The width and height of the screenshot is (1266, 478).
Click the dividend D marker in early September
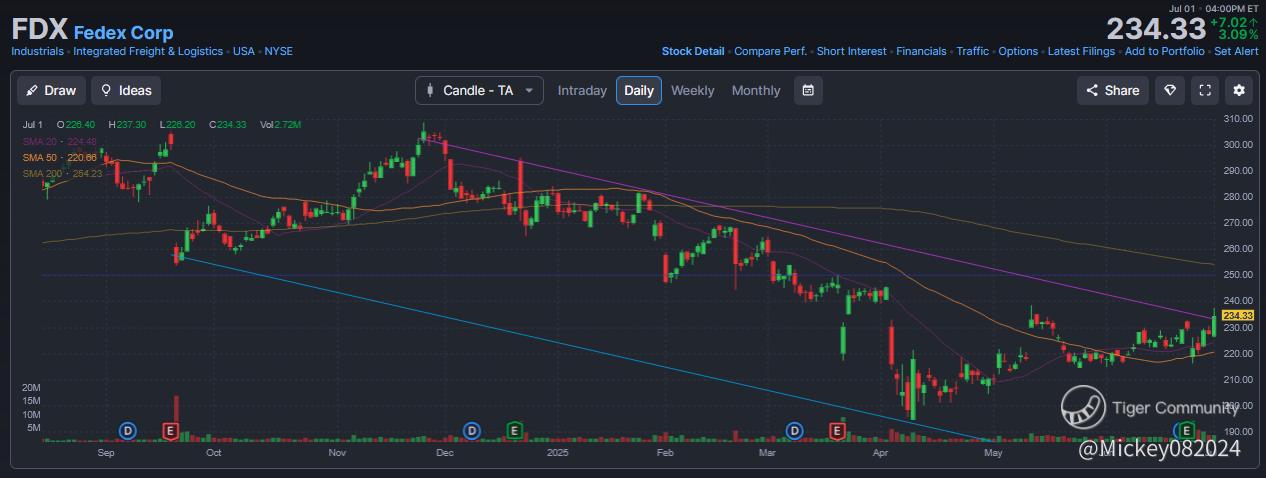[127, 430]
